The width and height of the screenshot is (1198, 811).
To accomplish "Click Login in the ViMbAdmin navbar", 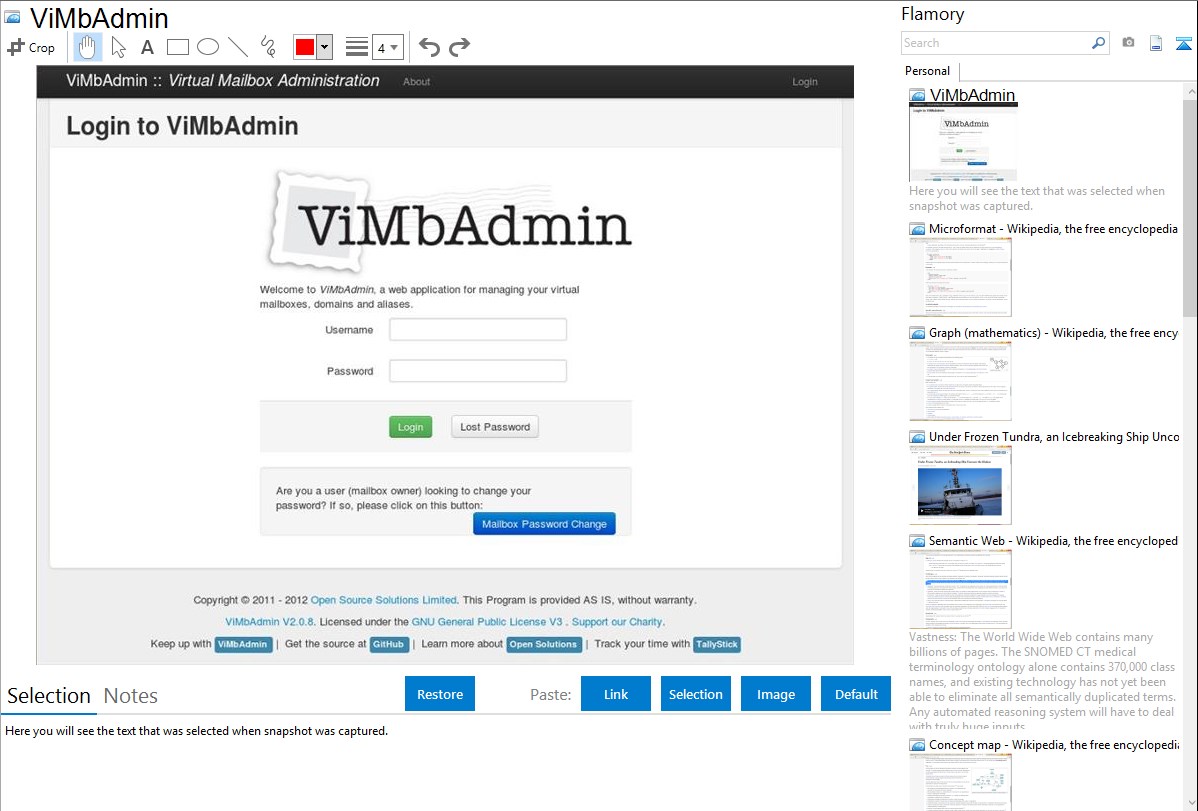I will (805, 82).
